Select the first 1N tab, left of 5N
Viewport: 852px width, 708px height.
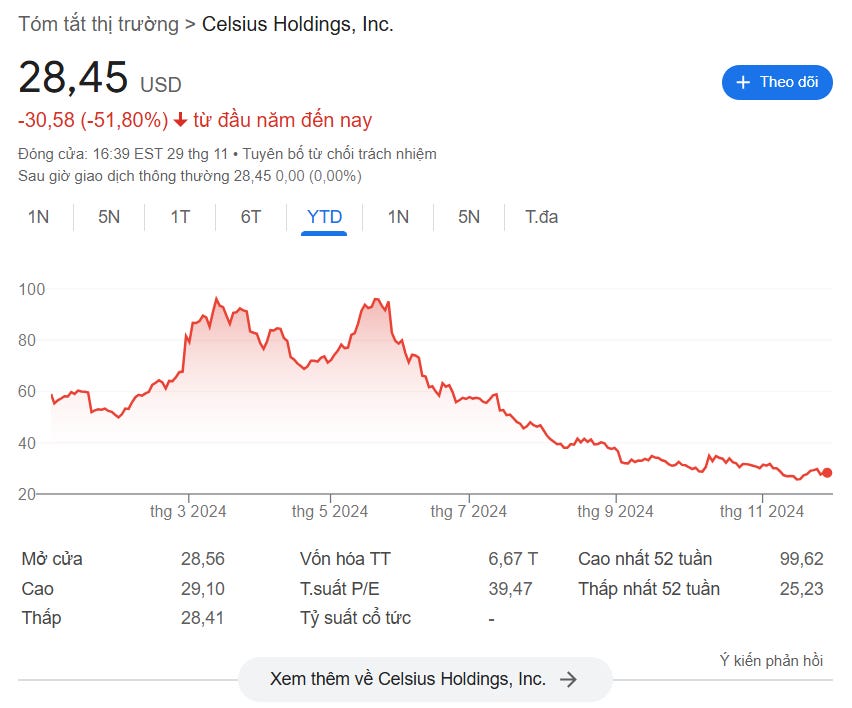point(38,216)
